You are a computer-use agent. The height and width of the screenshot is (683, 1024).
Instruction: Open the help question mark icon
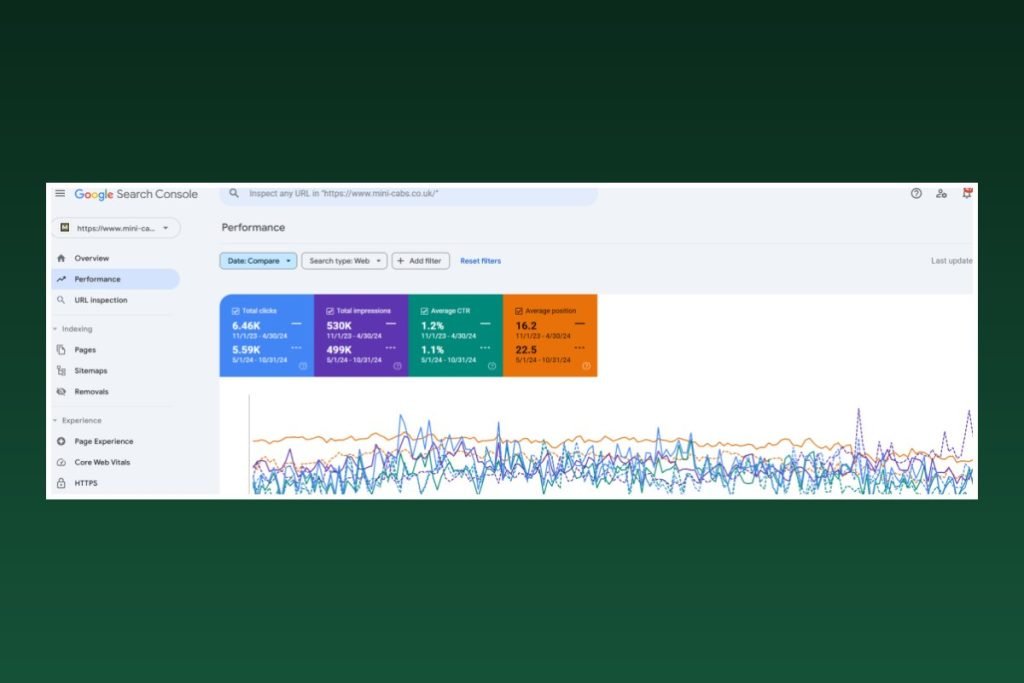pyautogui.click(x=916, y=193)
